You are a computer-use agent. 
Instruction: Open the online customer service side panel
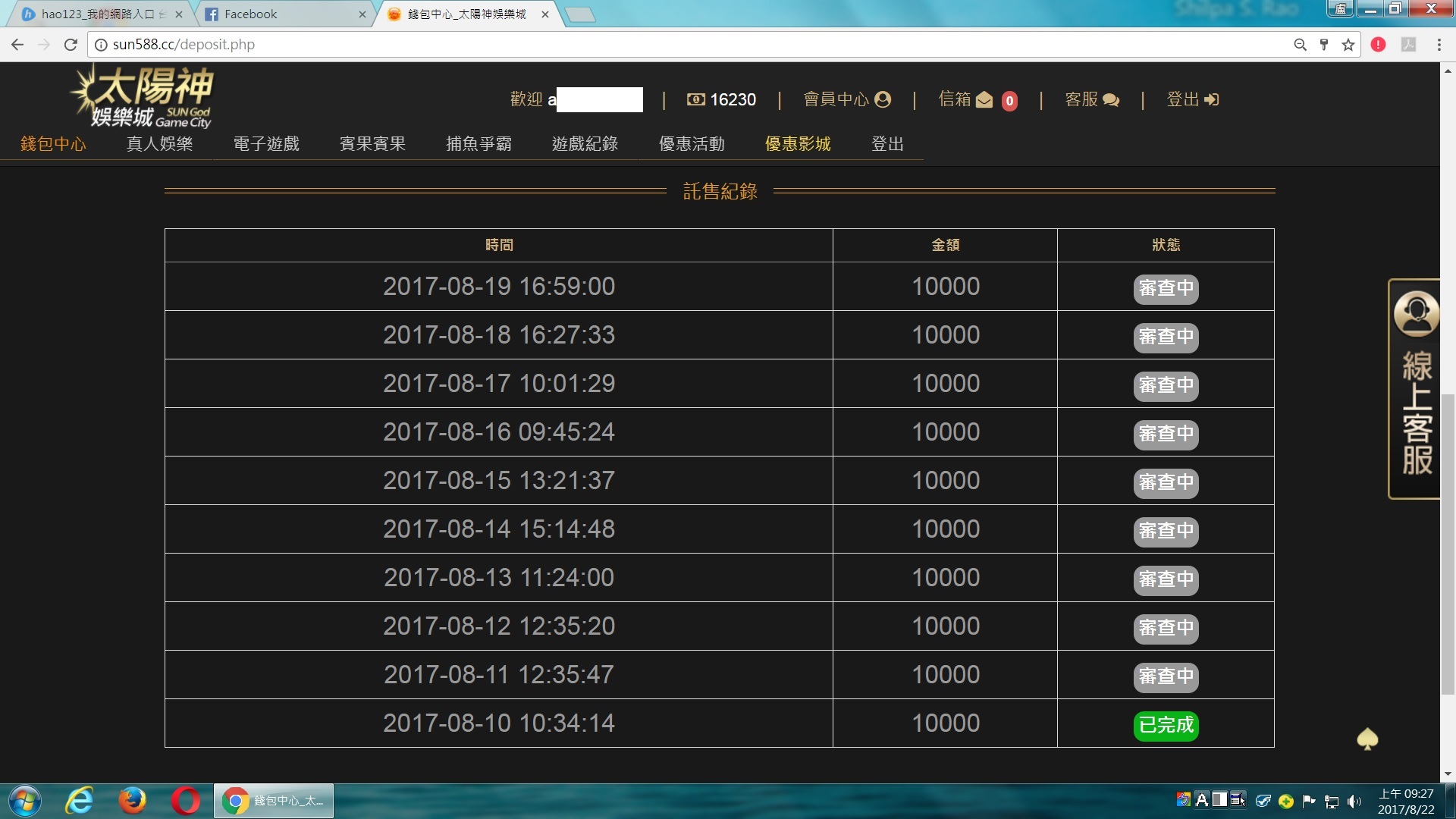point(1415,389)
